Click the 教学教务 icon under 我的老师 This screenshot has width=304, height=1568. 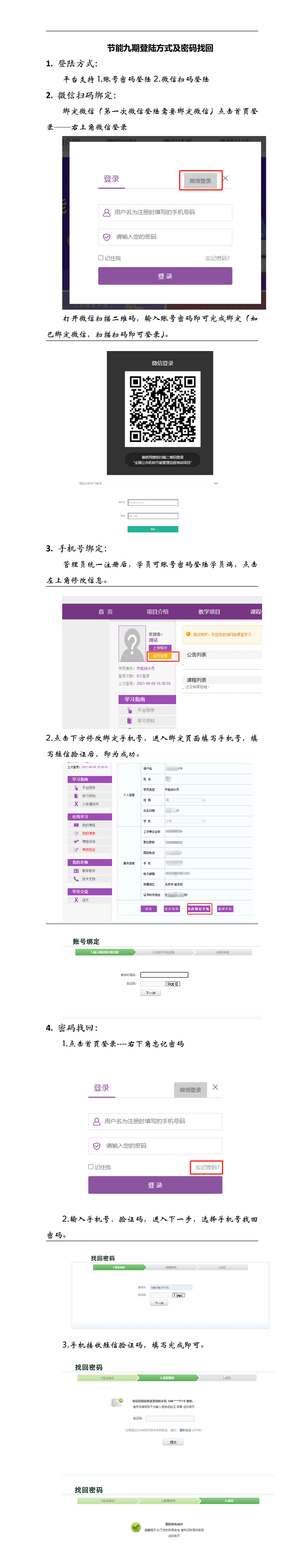[76, 871]
